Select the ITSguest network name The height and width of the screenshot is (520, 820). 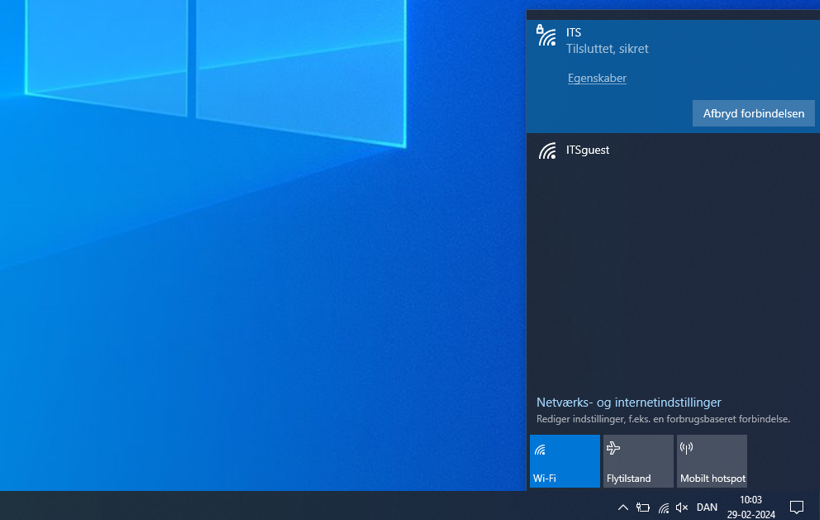pos(588,150)
